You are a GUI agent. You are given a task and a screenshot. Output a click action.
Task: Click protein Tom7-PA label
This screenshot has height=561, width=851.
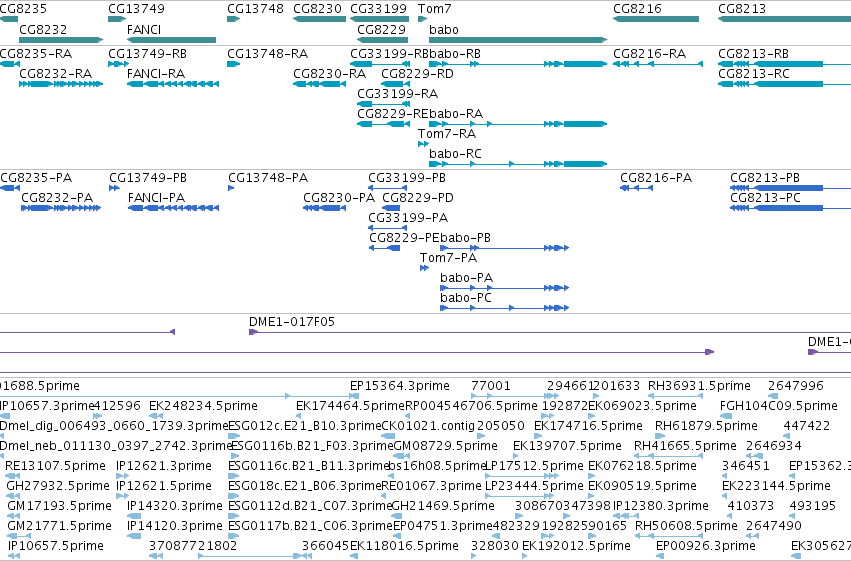click(x=448, y=257)
